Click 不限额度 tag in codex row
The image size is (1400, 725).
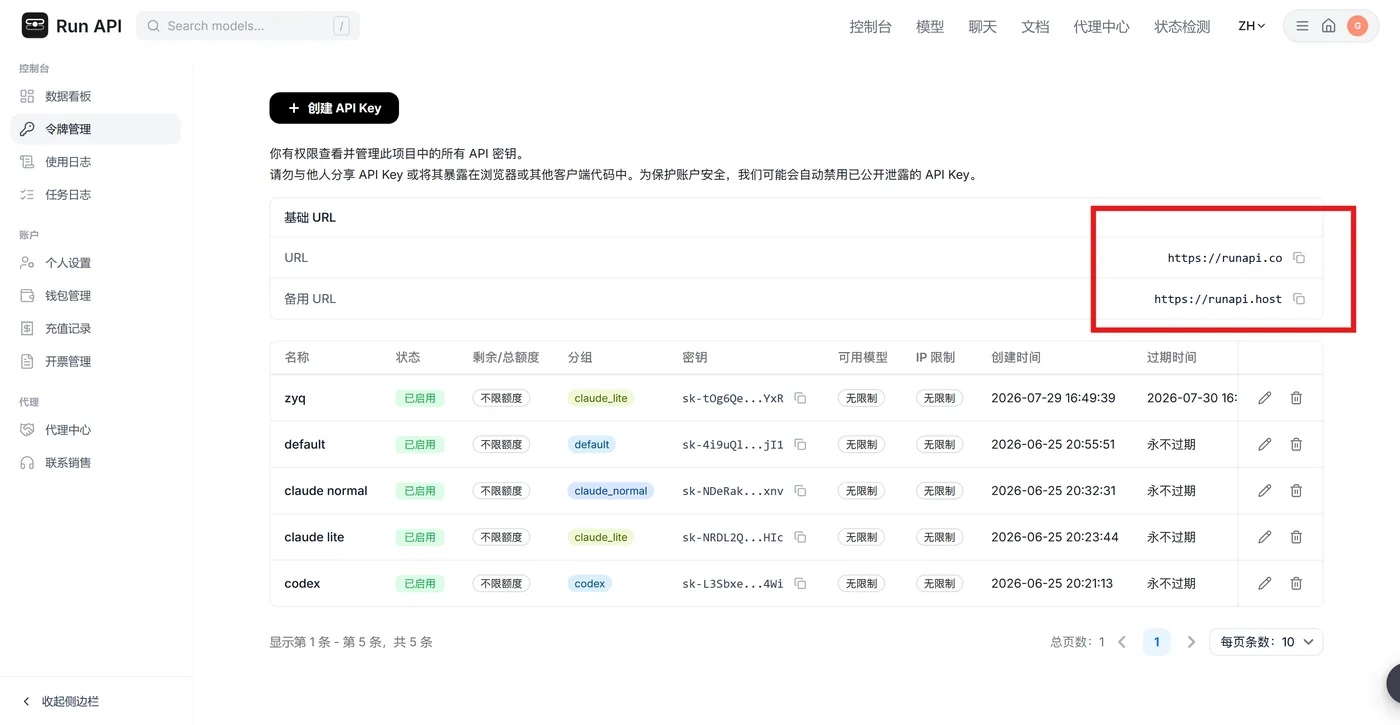[501, 583]
